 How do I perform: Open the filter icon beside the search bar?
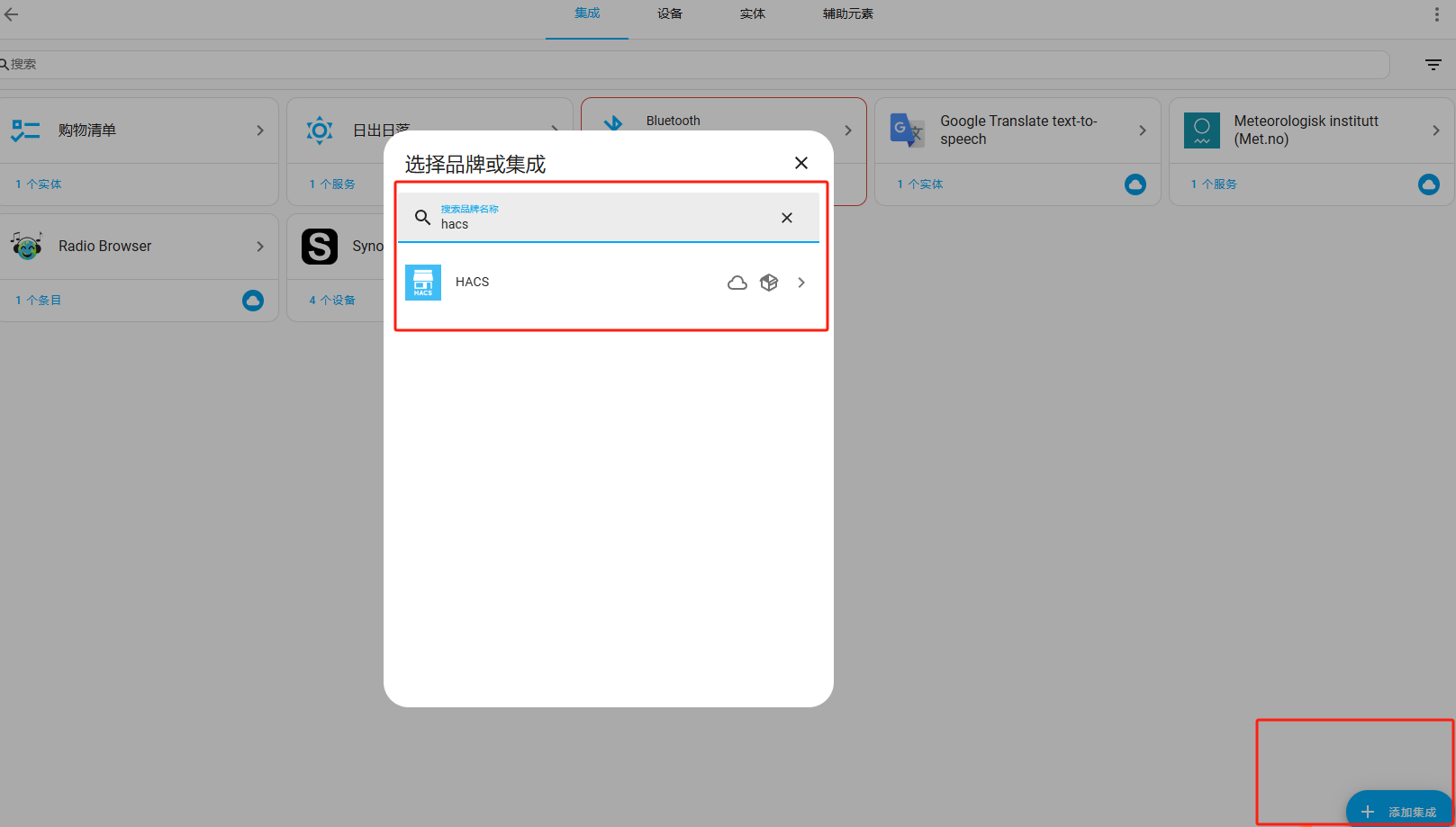pyautogui.click(x=1433, y=65)
